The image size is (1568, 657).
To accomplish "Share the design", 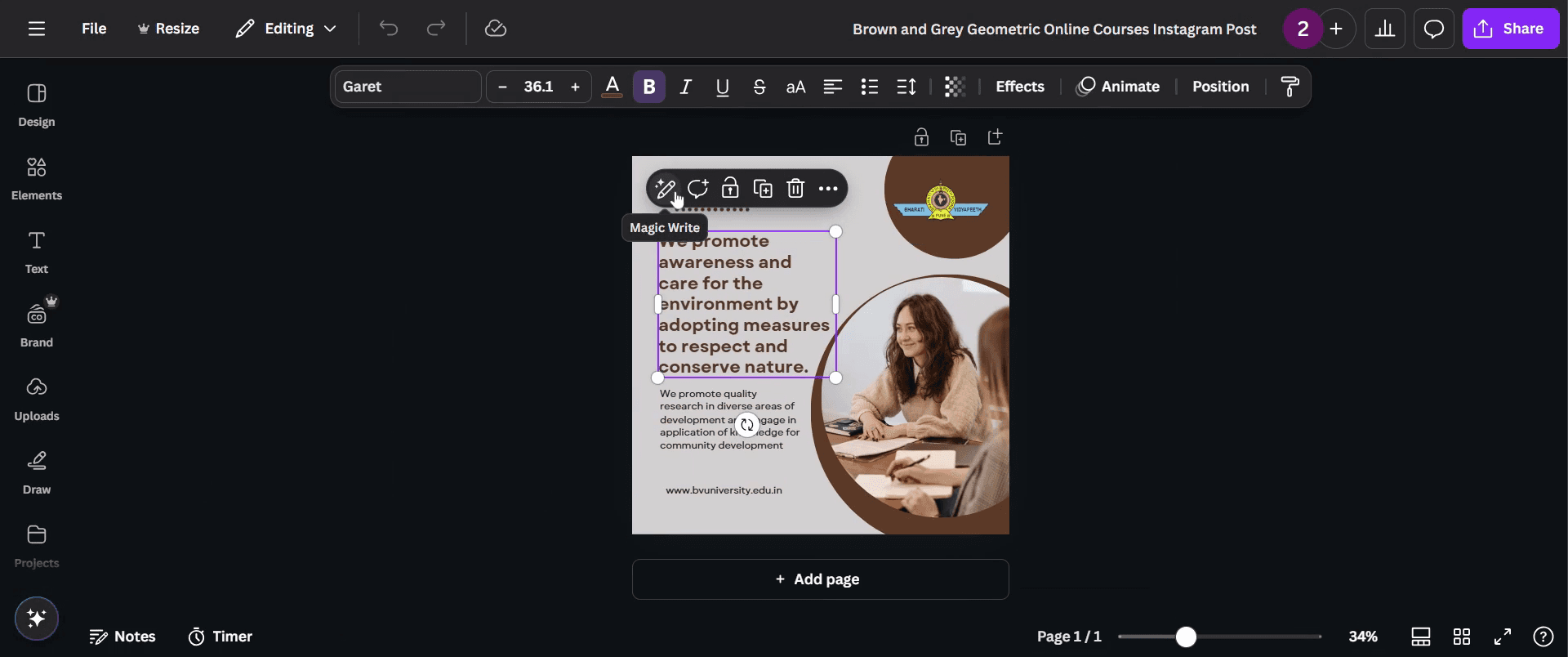I will (x=1510, y=29).
